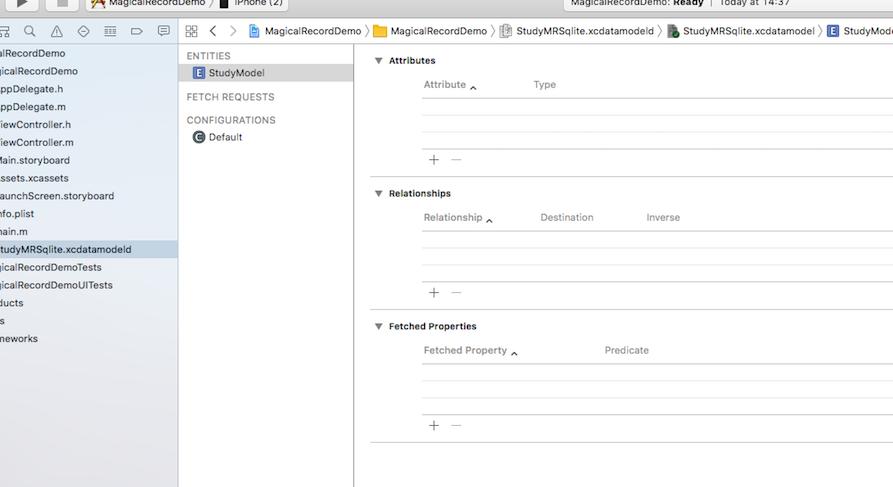Select StudyMRSqlite.xcdatamodeld in navigator
This screenshot has width=893, height=487.
coord(88,249)
